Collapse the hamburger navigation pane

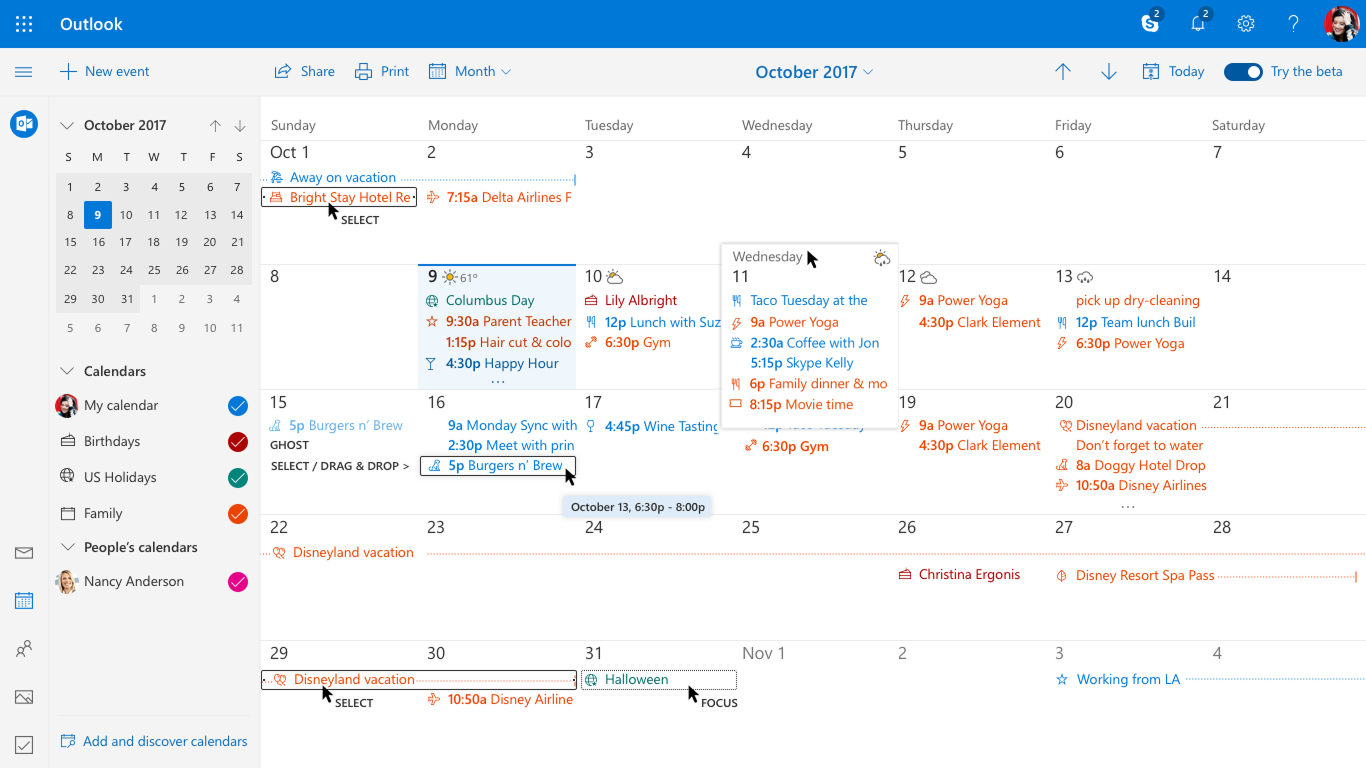(24, 72)
